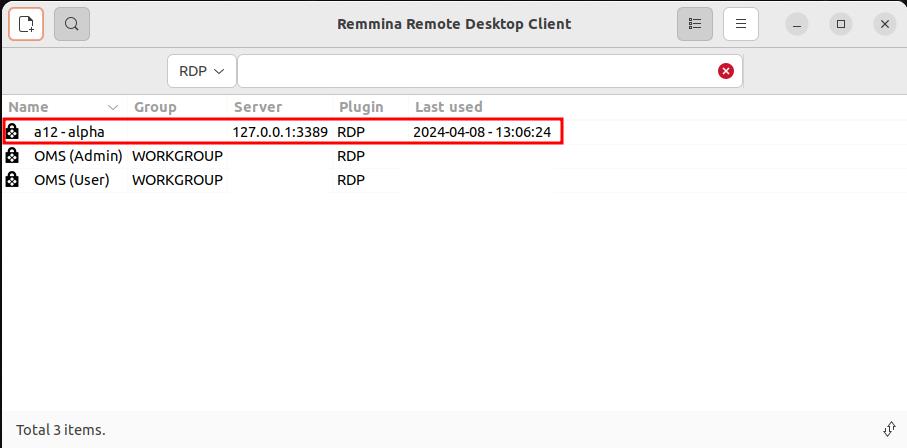This screenshot has width=907, height=448.
Task: Sort connections by Group column
Action: pos(155,107)
